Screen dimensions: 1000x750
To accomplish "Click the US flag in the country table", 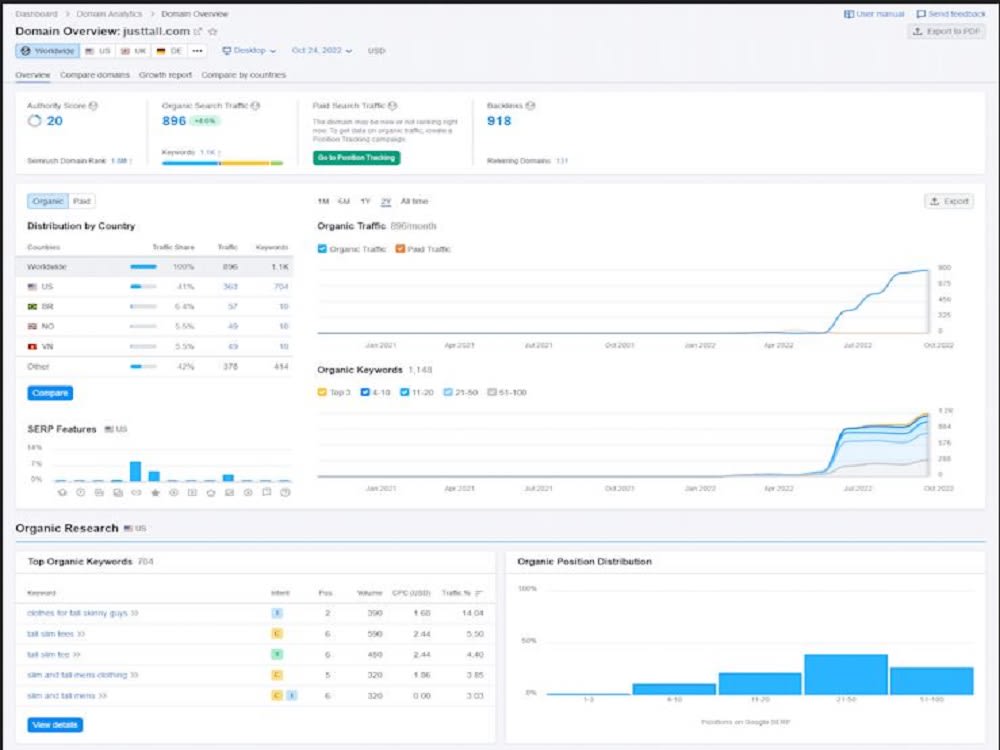I will (x=33, y=287).
